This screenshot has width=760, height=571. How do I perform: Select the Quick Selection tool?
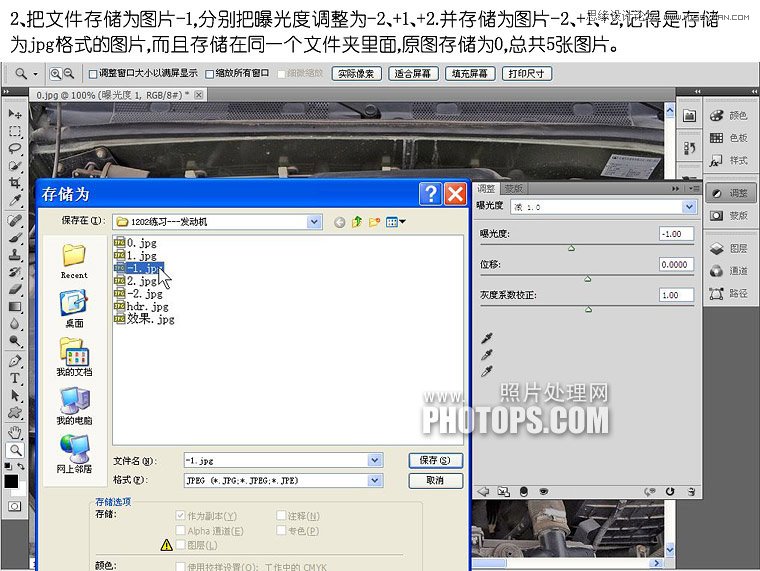[x=15, y=166]
